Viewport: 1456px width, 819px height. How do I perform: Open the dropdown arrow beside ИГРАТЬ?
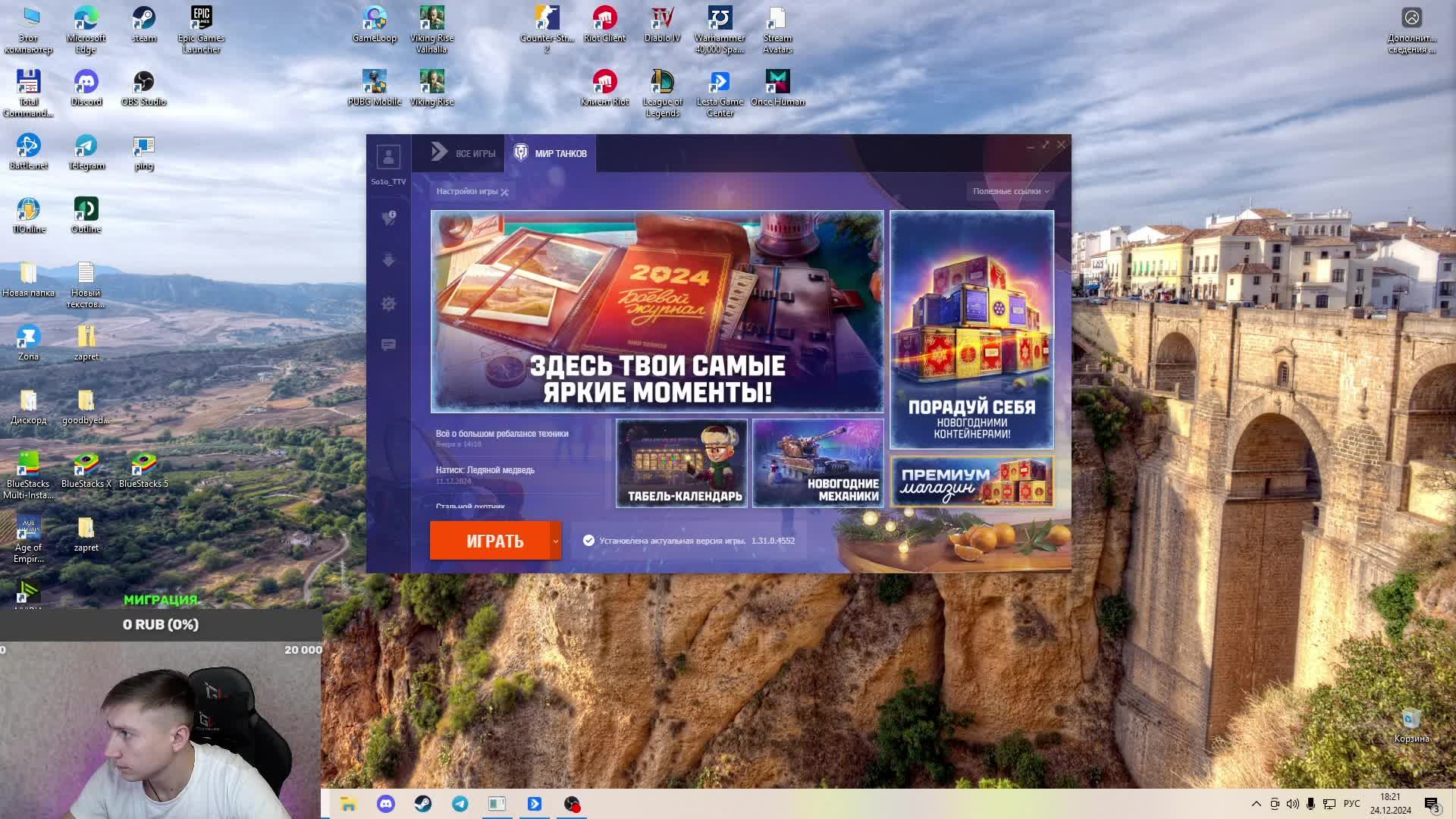[556, 541]
